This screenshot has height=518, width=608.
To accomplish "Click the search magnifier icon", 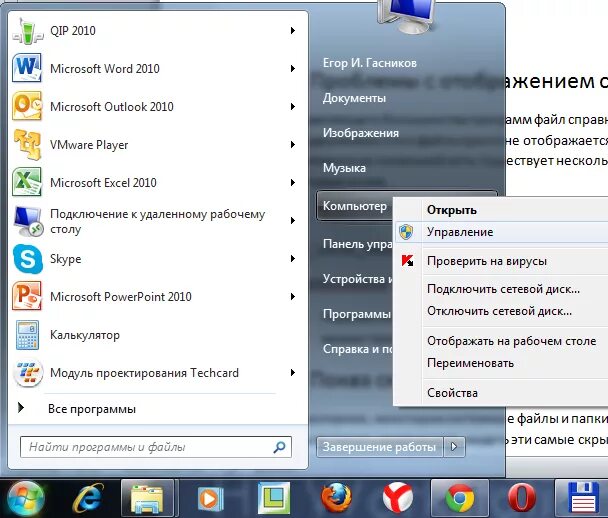I will (279, 447).
